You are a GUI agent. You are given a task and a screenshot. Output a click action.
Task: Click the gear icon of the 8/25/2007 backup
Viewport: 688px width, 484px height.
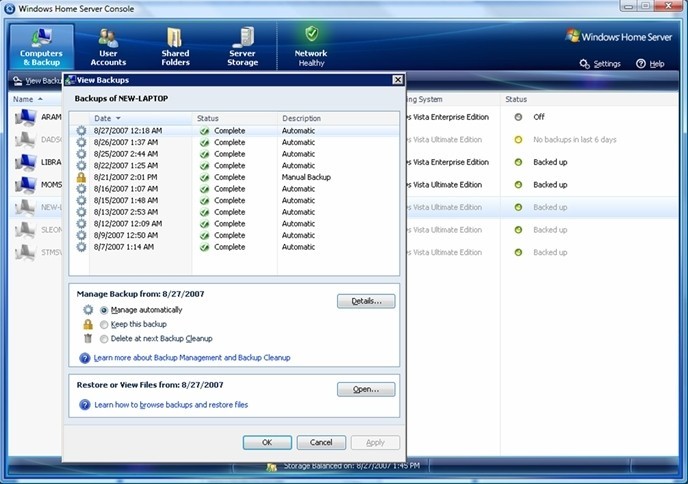tap(81, 154)
